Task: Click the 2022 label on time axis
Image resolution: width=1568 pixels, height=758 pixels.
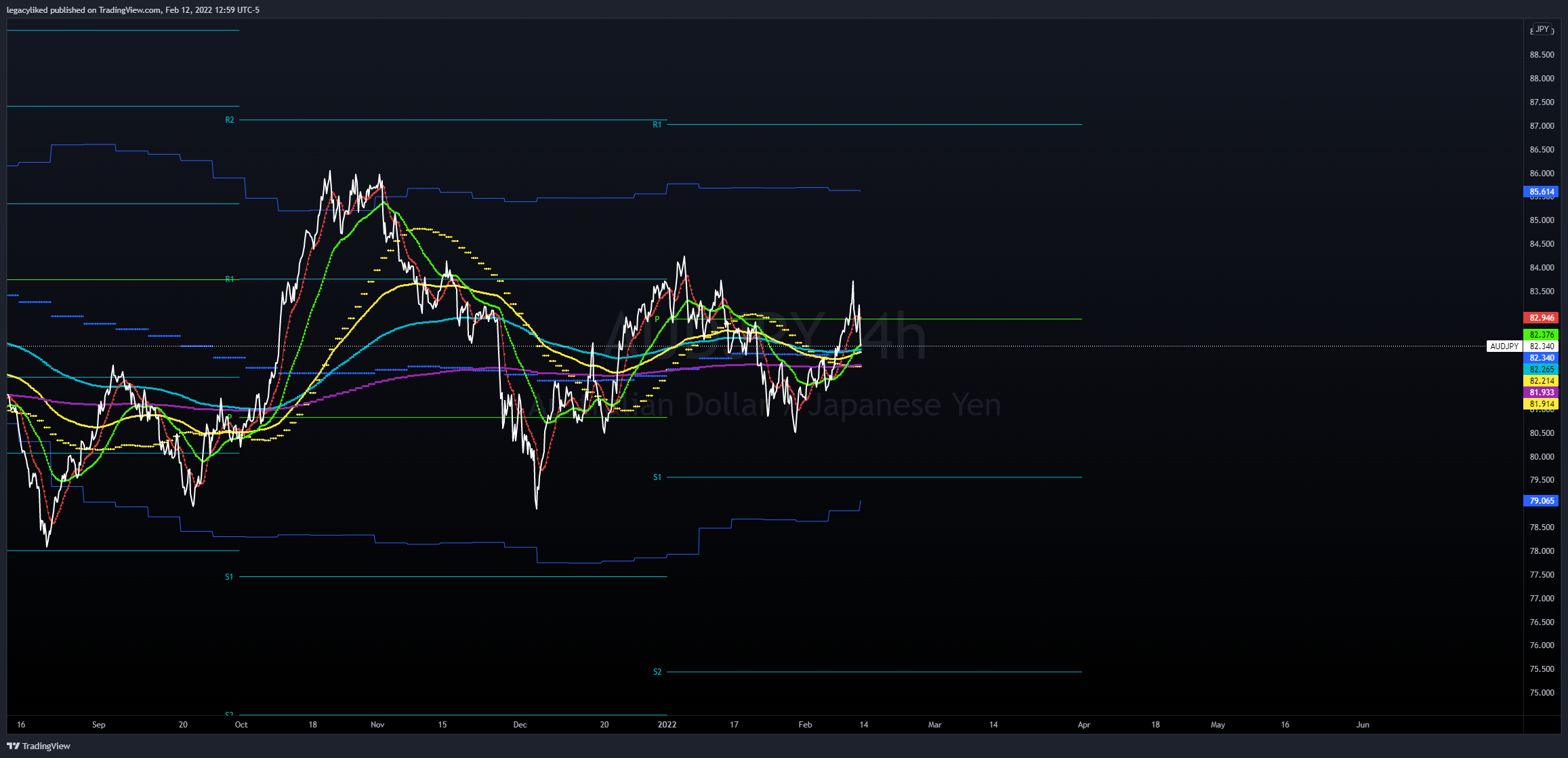Action: 667,725
